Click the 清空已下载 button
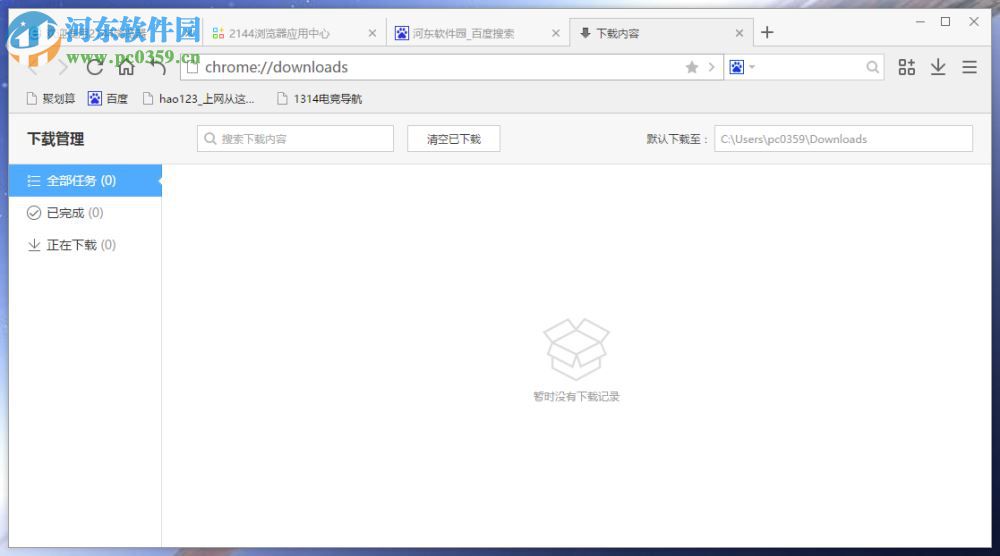Screen dimensions: 1000x556 click(453, 138)
